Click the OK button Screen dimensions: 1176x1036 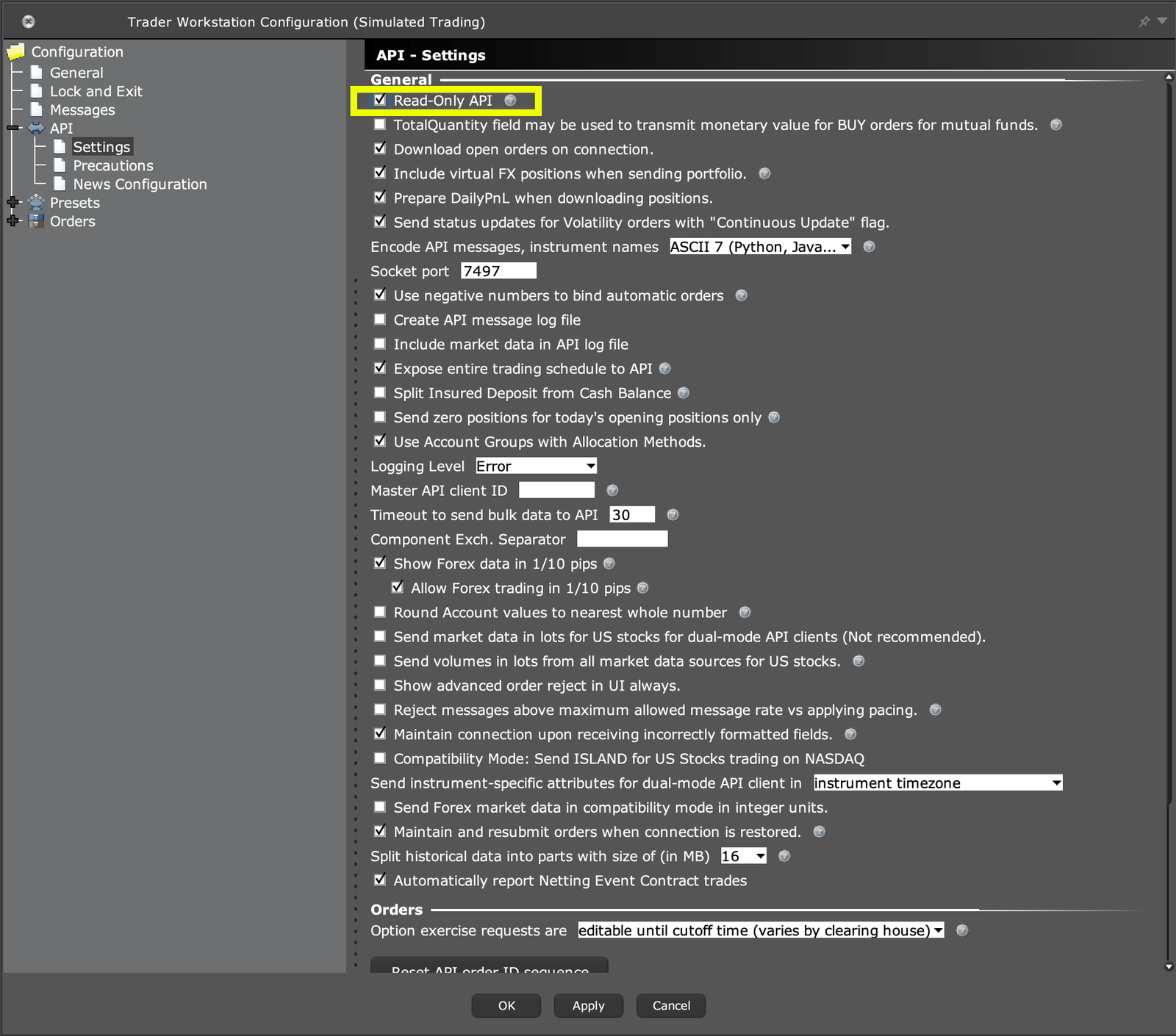[x=506, y=1006]
